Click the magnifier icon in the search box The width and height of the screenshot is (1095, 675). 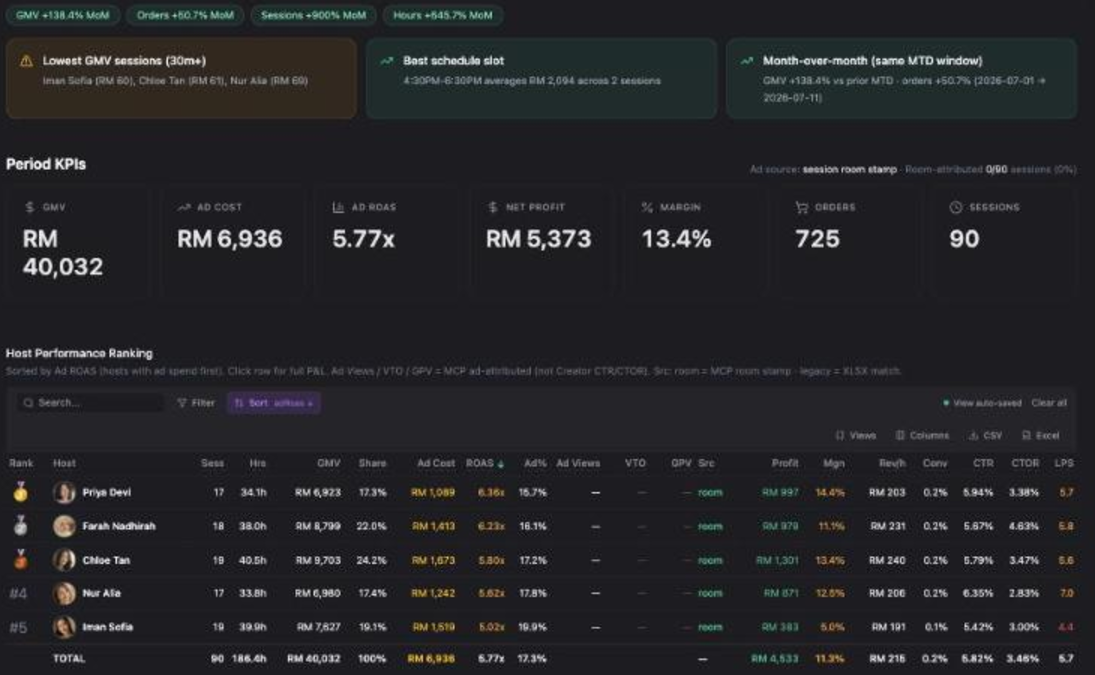28,403
